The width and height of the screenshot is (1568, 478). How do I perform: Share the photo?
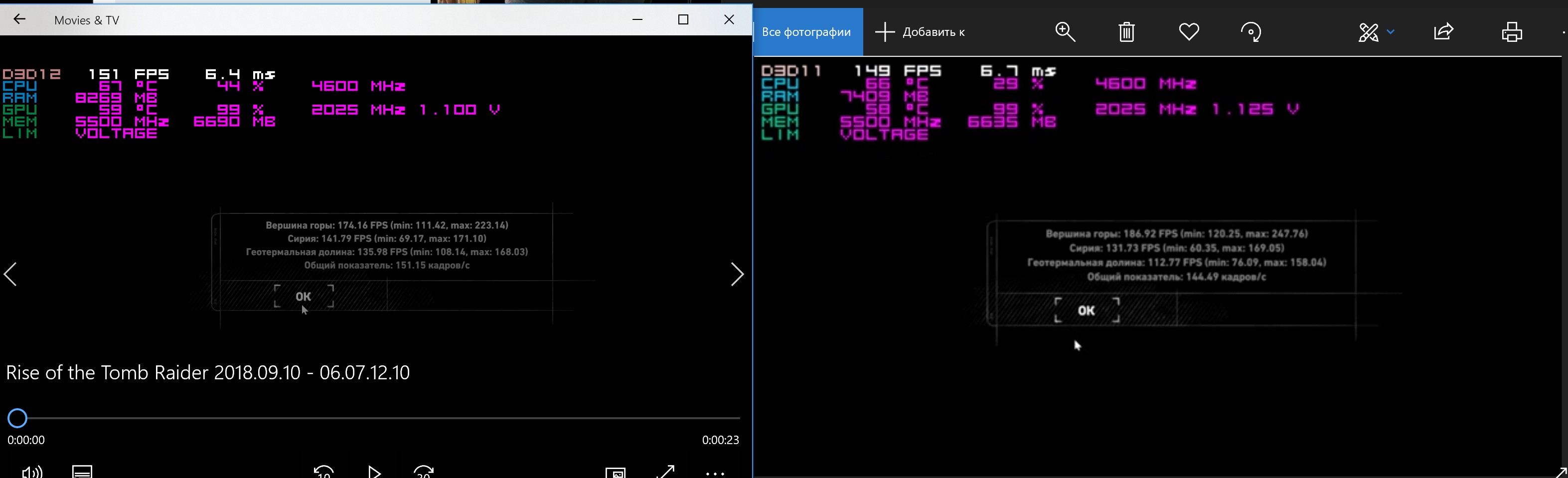(1443, 32)
